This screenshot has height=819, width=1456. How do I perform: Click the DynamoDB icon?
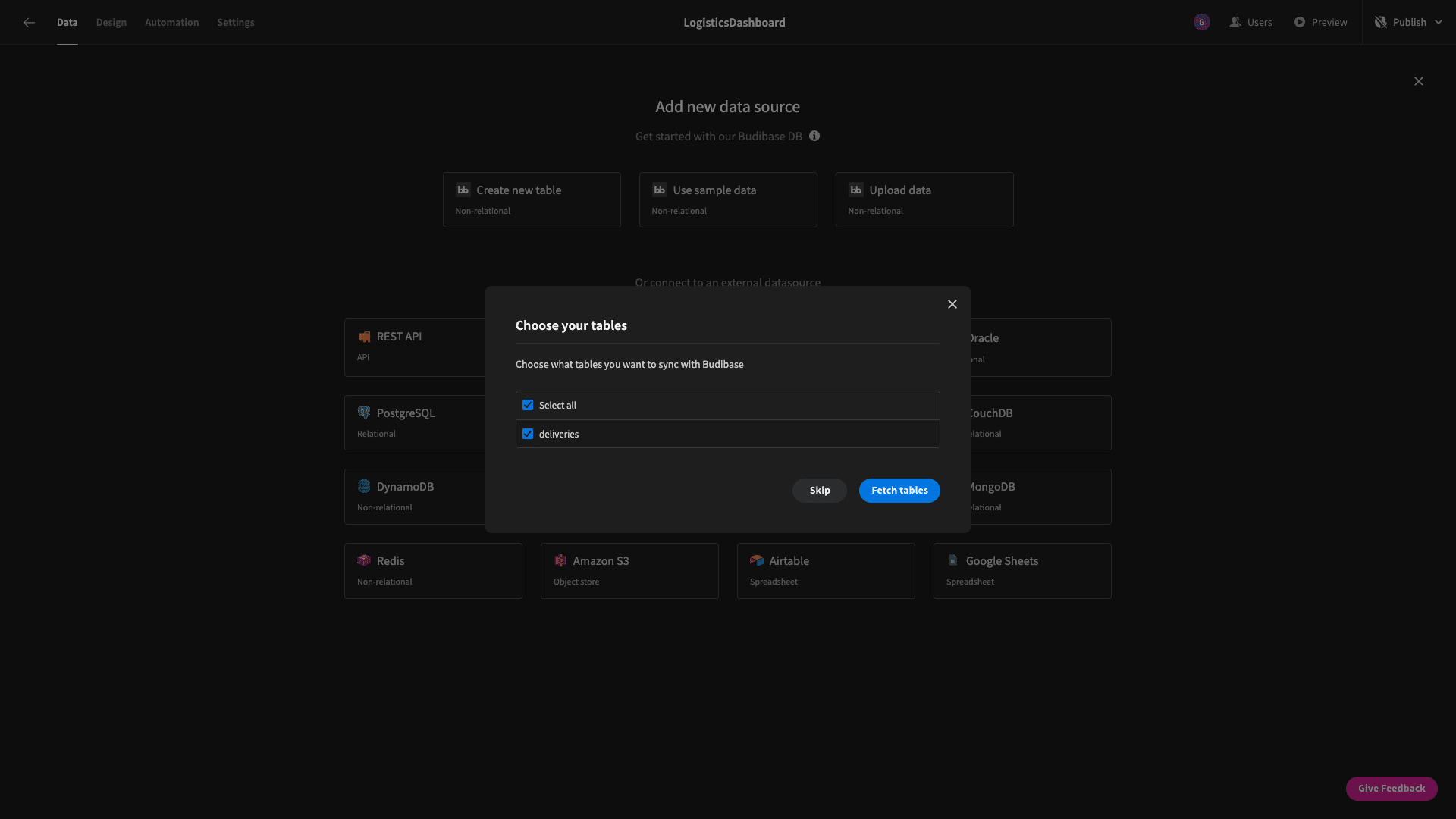click(364, 487)
